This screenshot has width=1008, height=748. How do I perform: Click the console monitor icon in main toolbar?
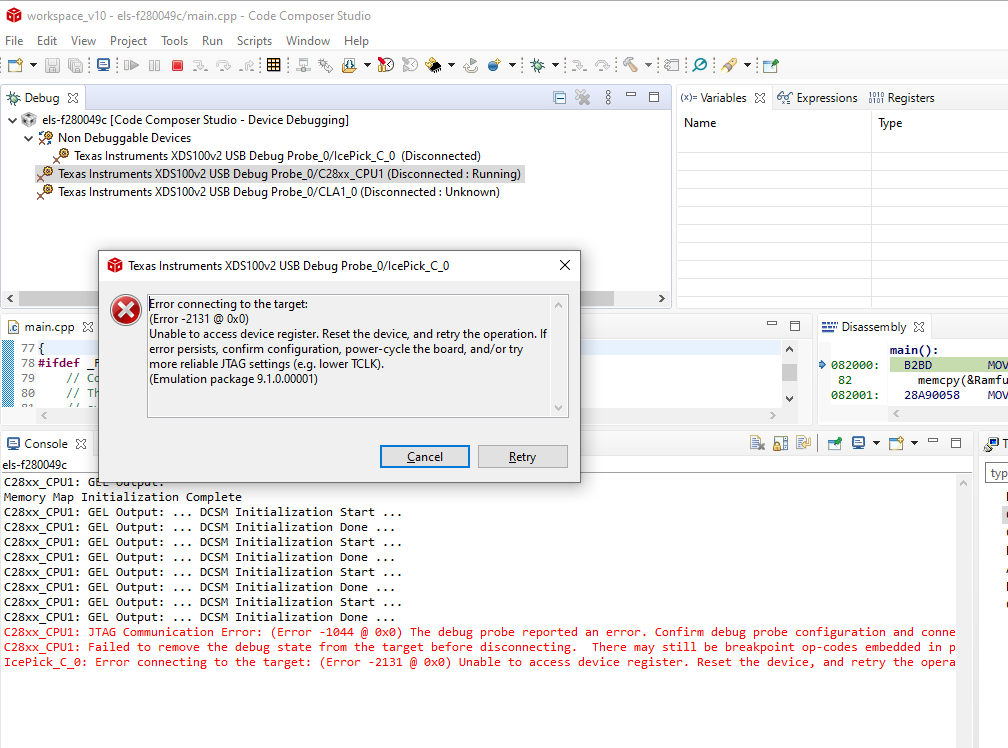(103, 65)
